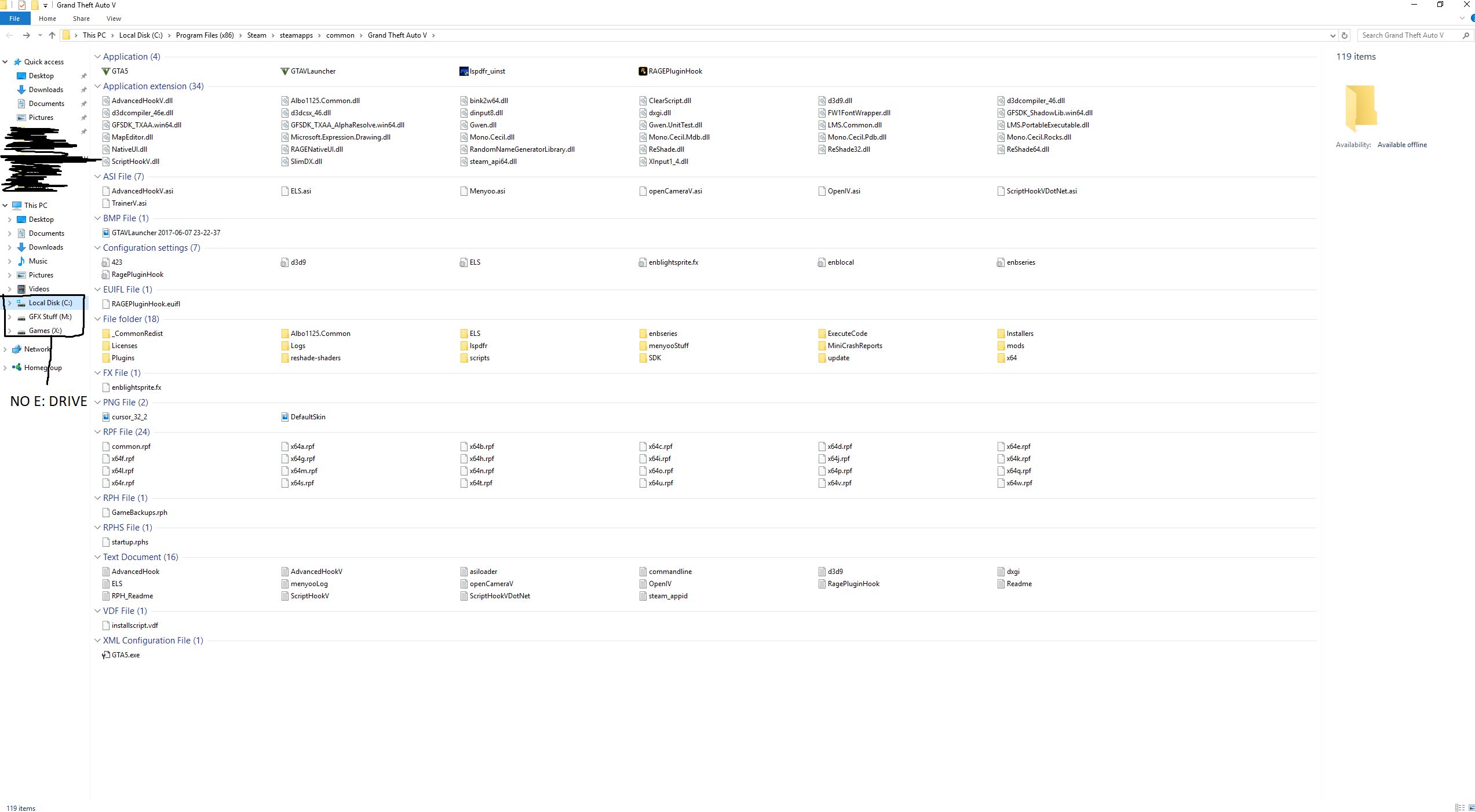
Task: Open the View ribbon tab
Action: tap(114, 19)
